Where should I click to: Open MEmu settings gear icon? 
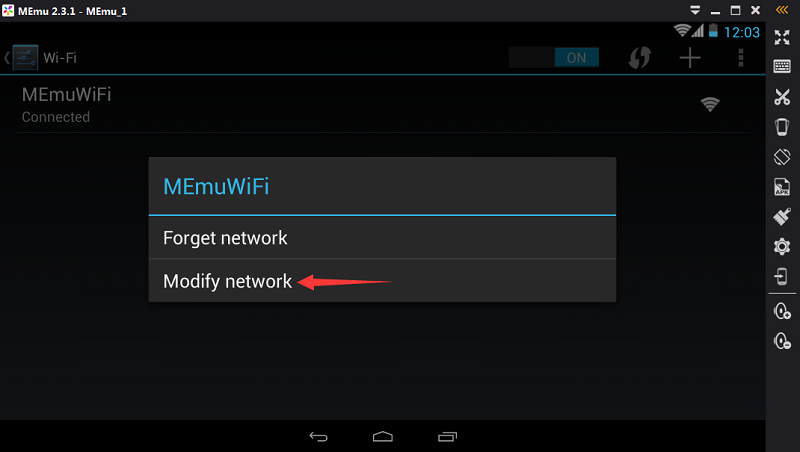click(x=782, y=246)
